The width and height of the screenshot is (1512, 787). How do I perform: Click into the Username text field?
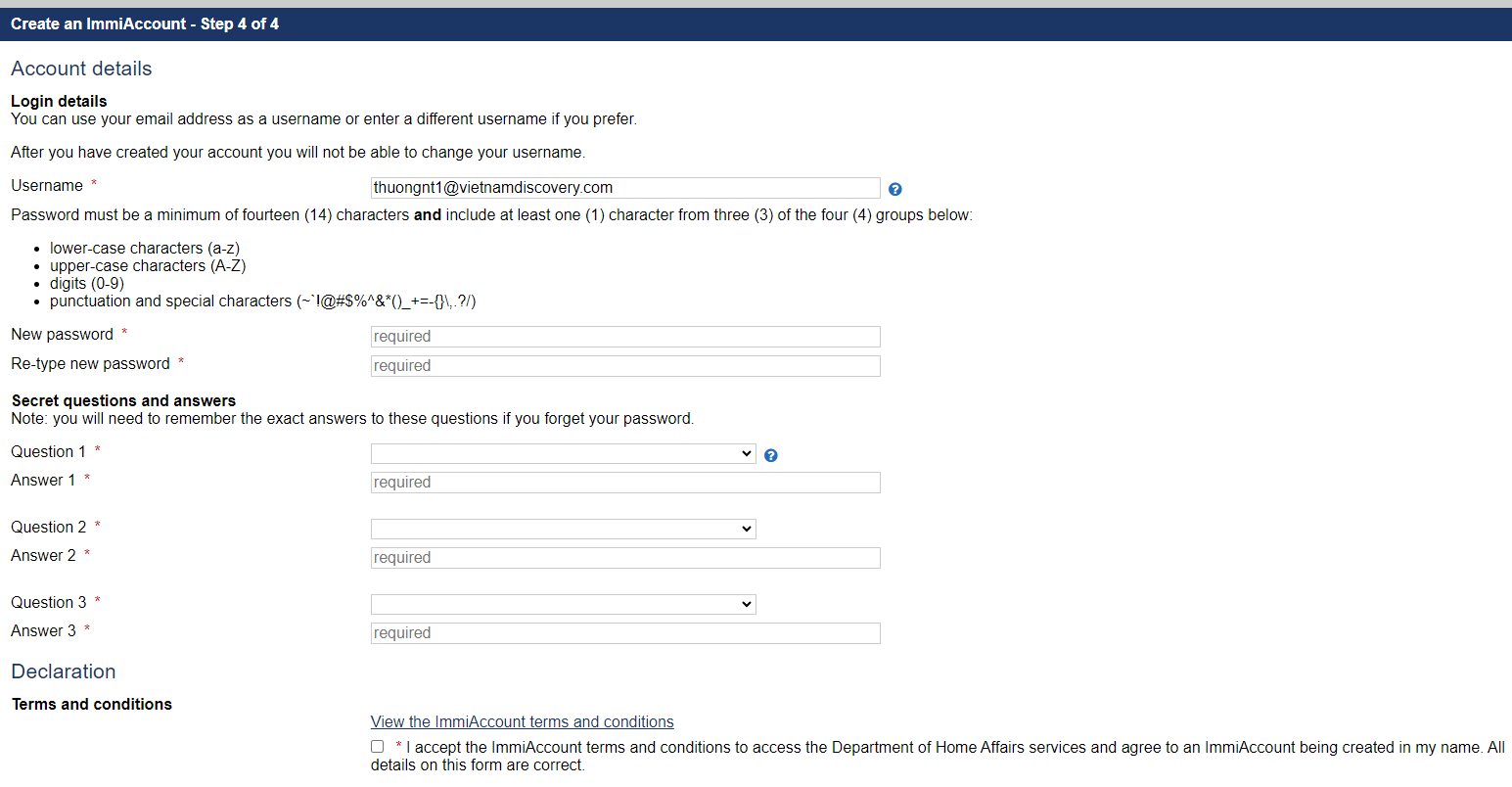pyautogui.click(x=625, y=188)
